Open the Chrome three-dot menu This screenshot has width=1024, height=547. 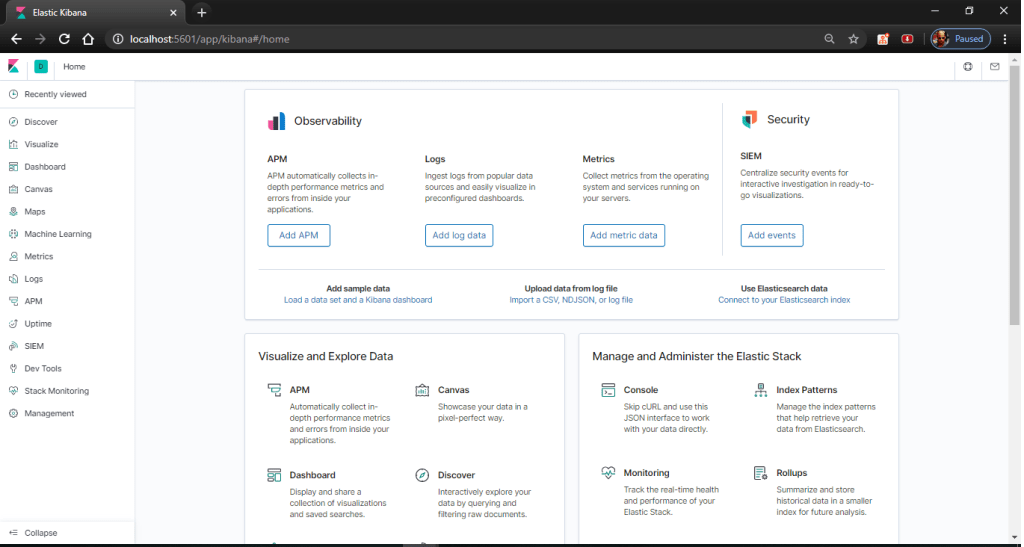[1004, 39]
